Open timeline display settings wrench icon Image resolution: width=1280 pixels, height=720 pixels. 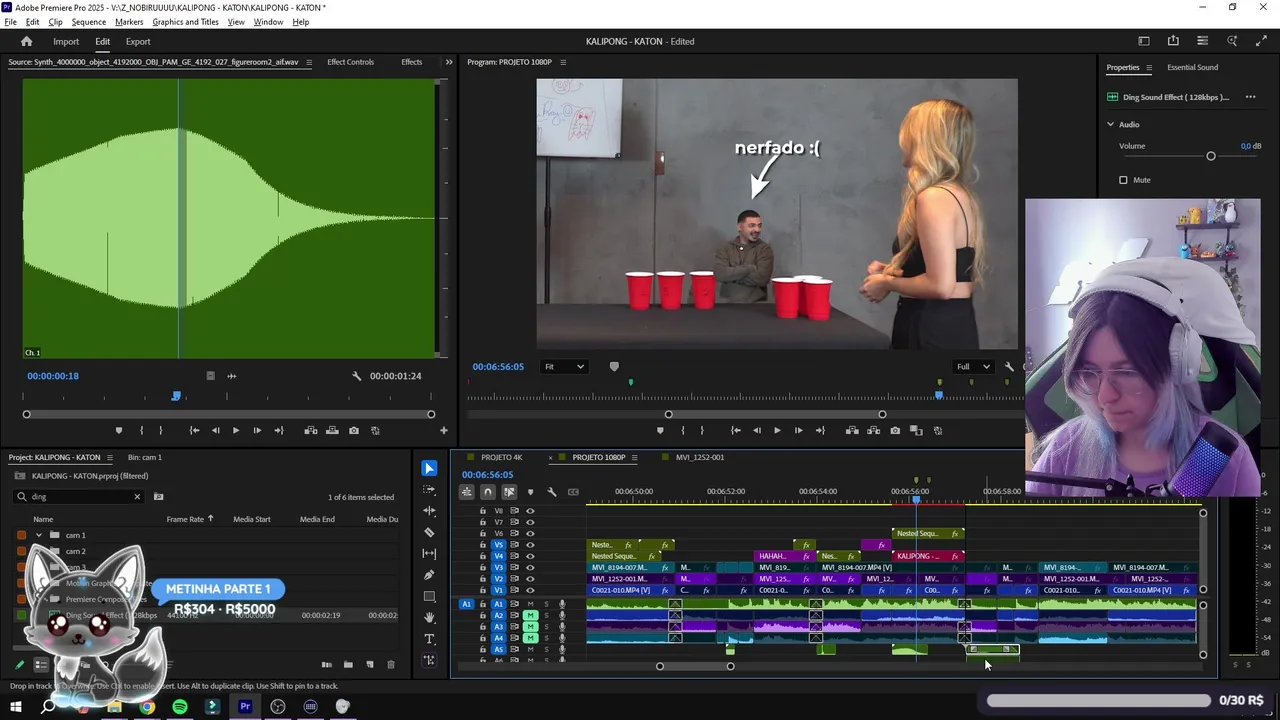pyautogui.click(x=551, y=492)
